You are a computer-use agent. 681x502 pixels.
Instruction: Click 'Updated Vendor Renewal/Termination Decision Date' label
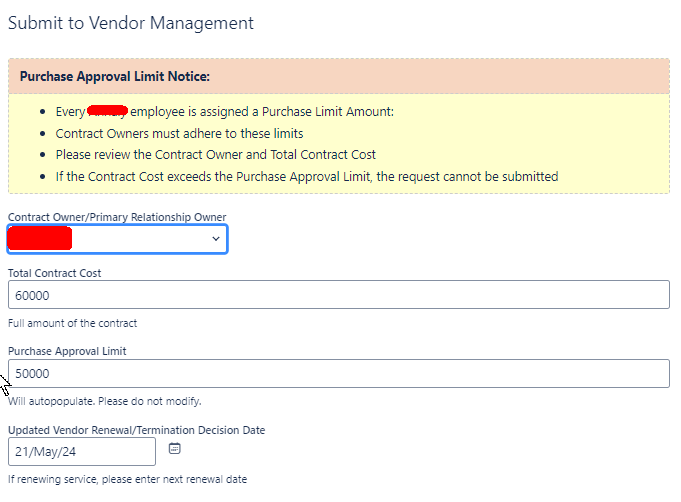(136, 430)
